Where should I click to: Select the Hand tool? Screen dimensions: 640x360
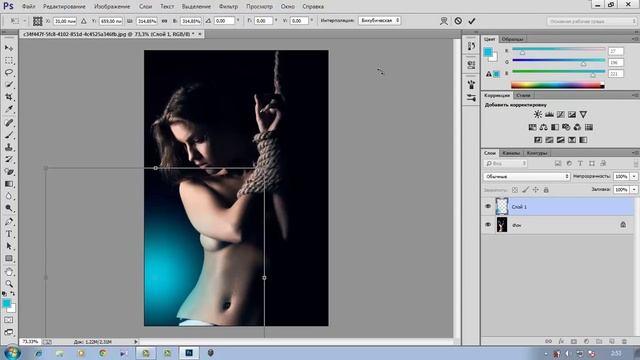tap(9, 271)
